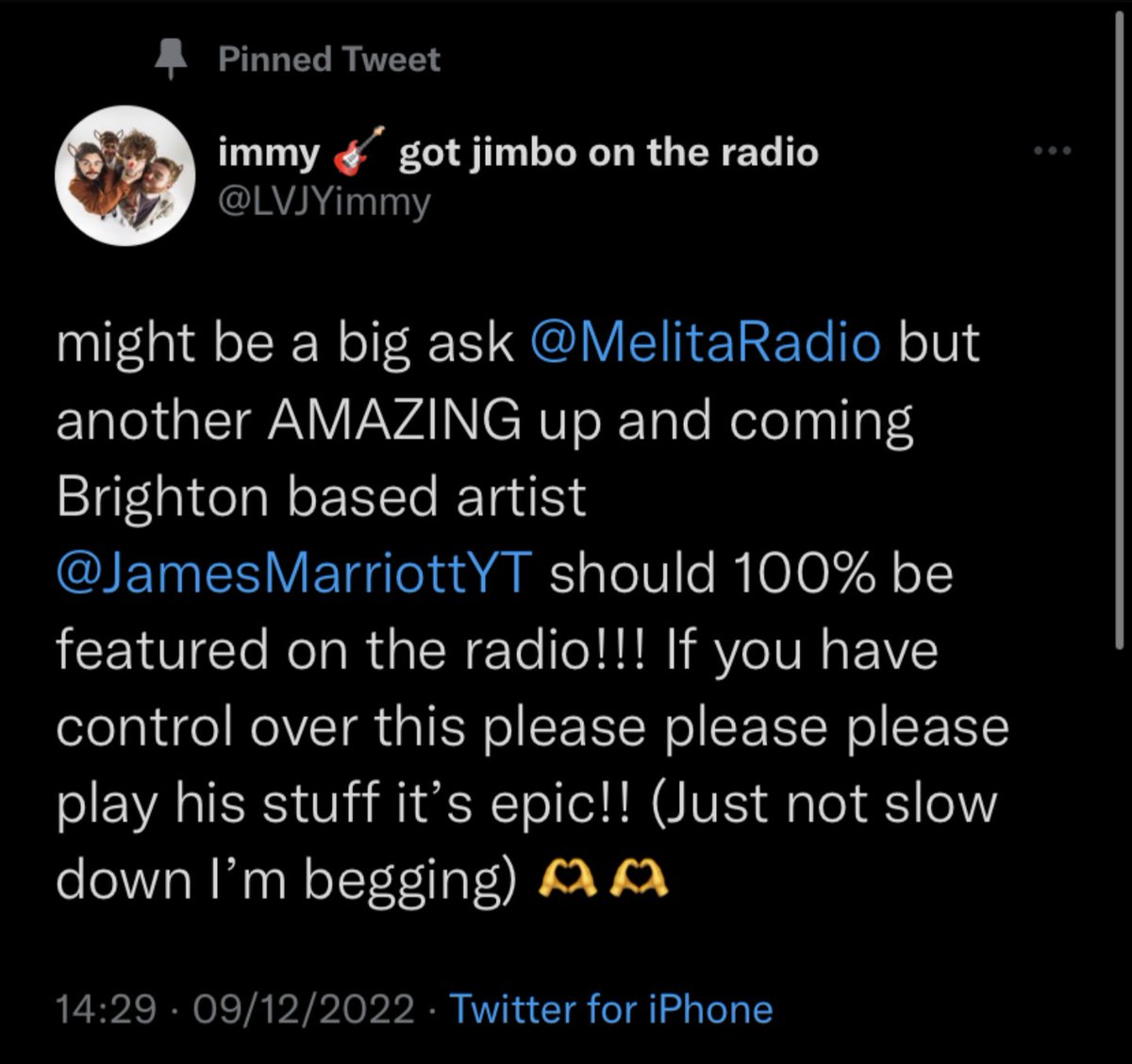1132x1064 pixels.
Task: Open profile via display name immy
Action: pyautogui.click(x=270, y=154)
